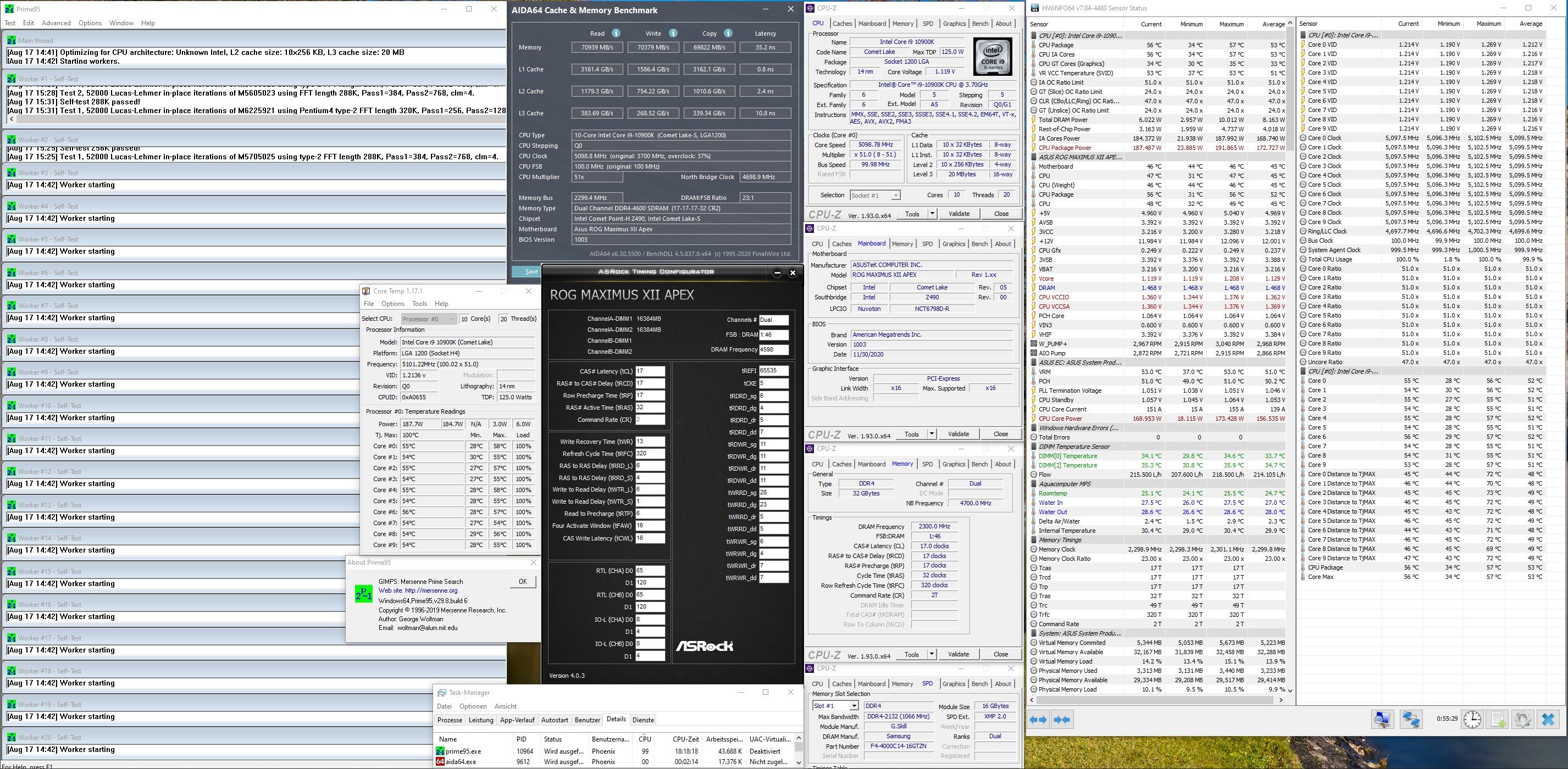
Task: Click the Core 0 VID lightning icon in HWiNFO
Action: click(1303, 45)
